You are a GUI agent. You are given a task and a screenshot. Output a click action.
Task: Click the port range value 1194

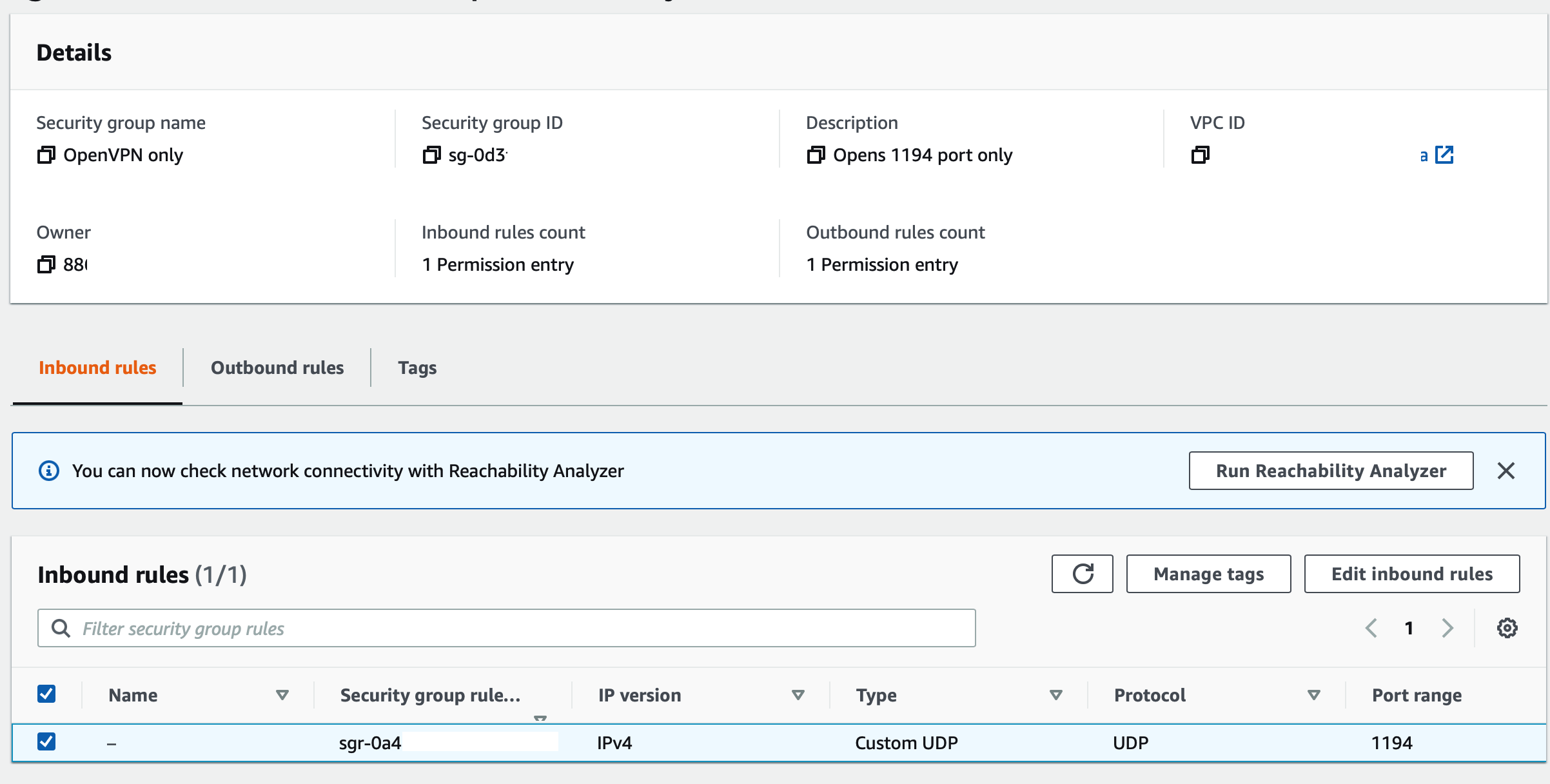pos(1391,743)
